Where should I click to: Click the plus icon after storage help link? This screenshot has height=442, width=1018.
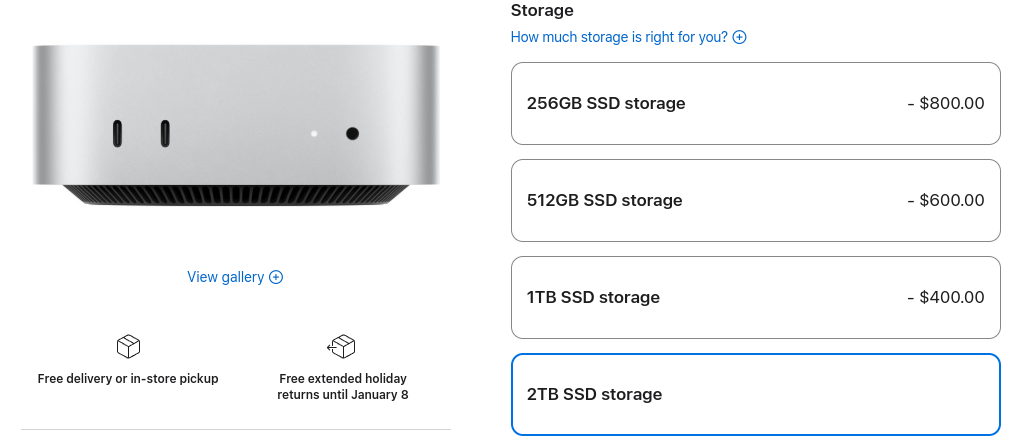[740, 37]
